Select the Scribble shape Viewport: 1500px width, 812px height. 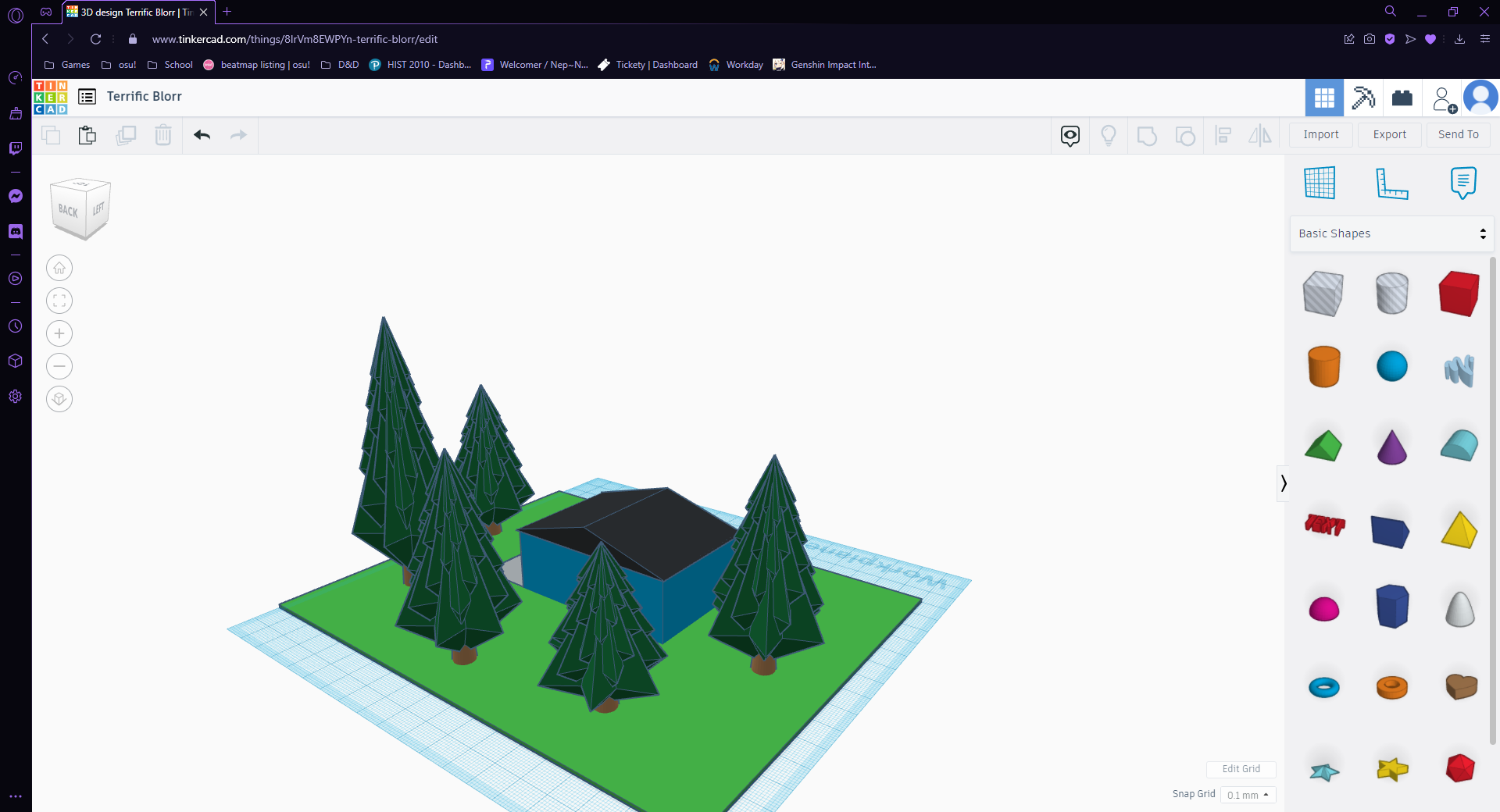(x=1459, y=370)
